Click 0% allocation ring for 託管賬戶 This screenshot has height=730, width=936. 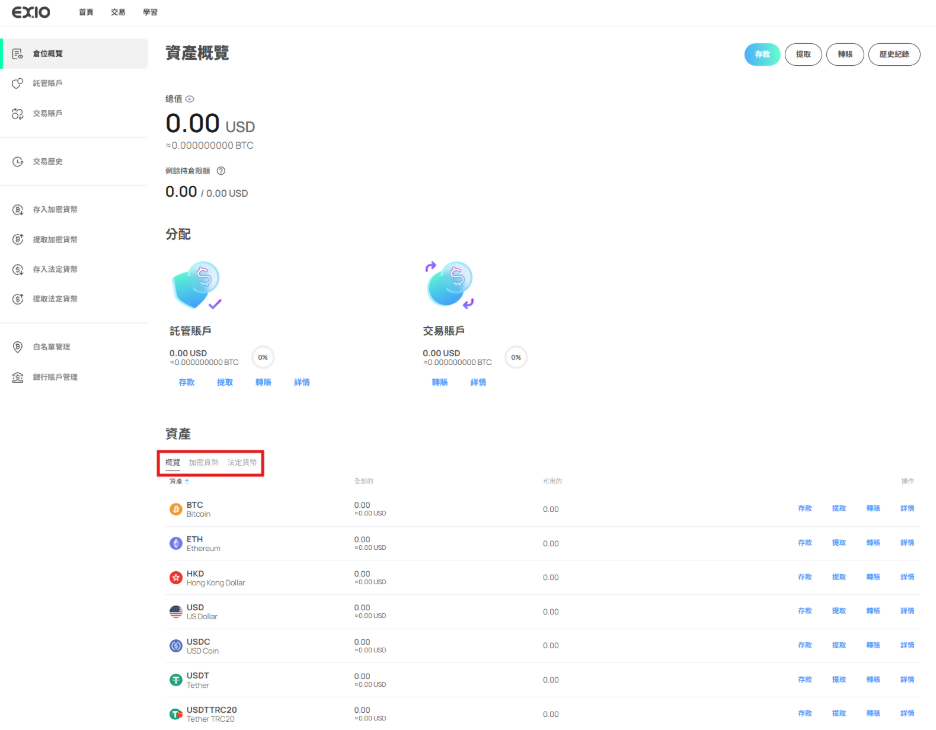tap(263, 357)
